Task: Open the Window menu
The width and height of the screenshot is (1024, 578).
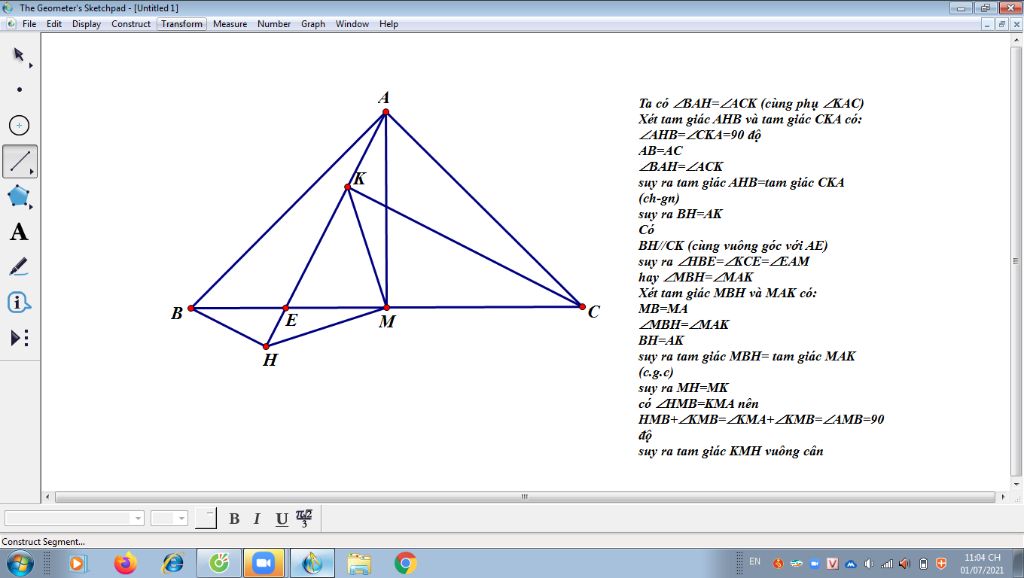Action: coord(352,24)
